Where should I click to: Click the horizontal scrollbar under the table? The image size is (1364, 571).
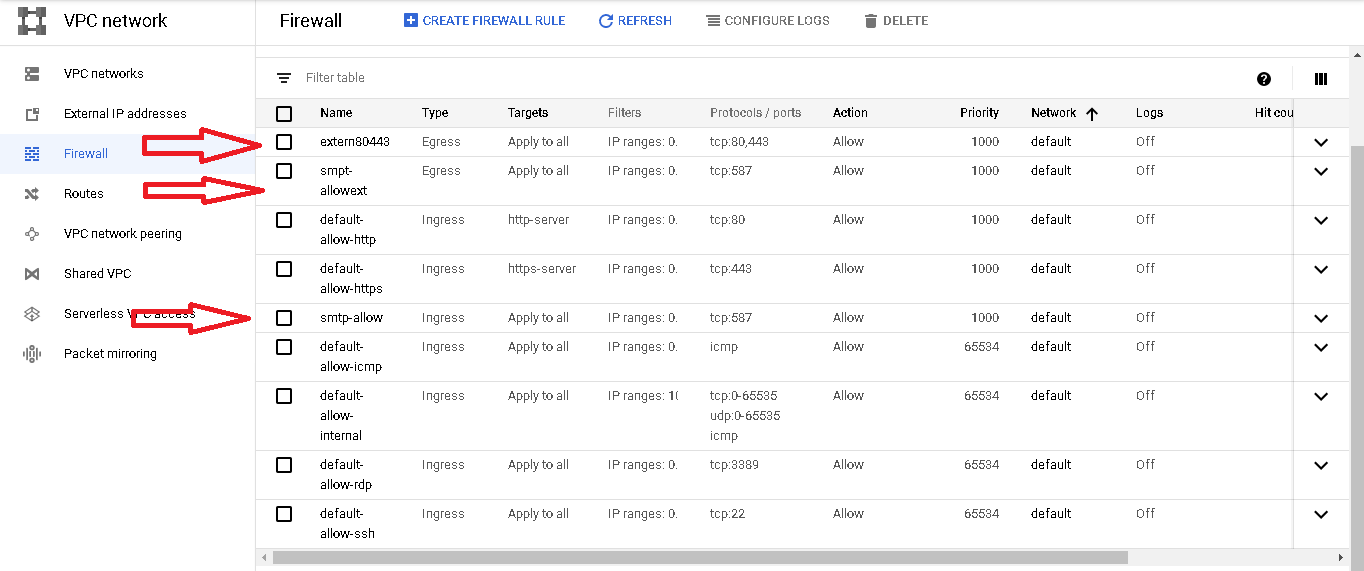(x=700, y=557)
